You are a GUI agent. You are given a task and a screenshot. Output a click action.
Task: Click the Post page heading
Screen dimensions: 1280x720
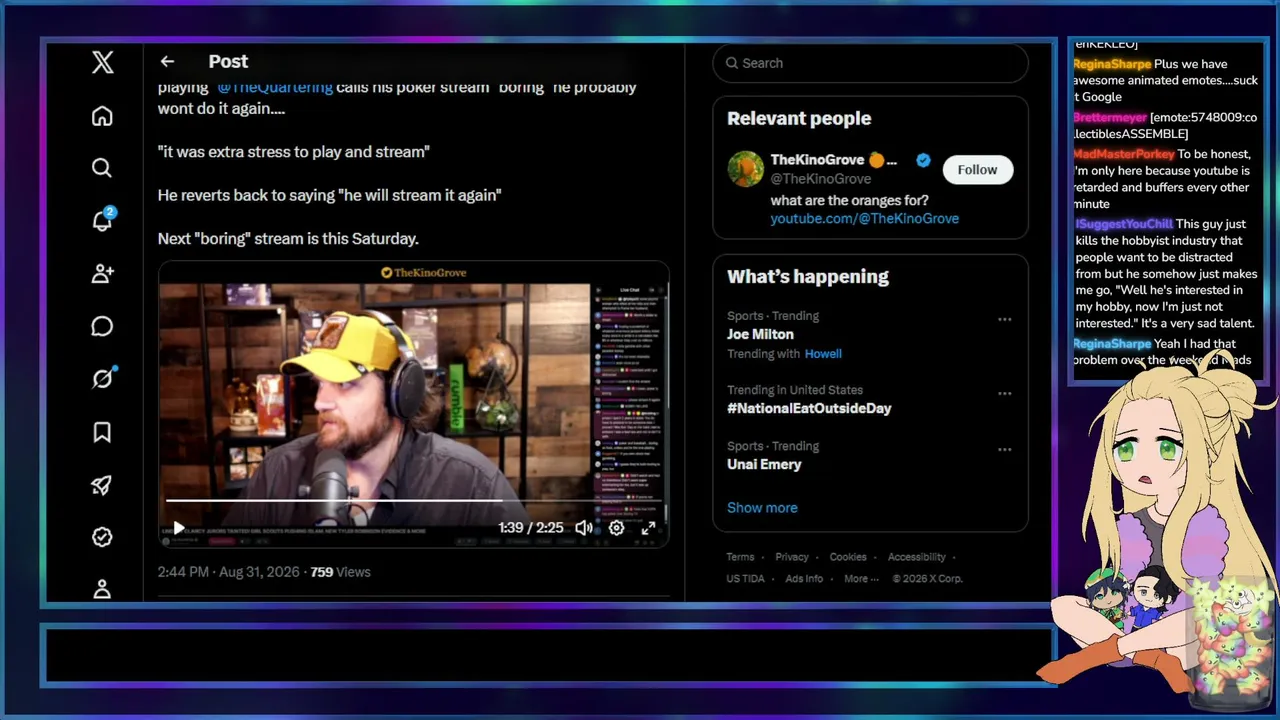click(x=228, y=62)
